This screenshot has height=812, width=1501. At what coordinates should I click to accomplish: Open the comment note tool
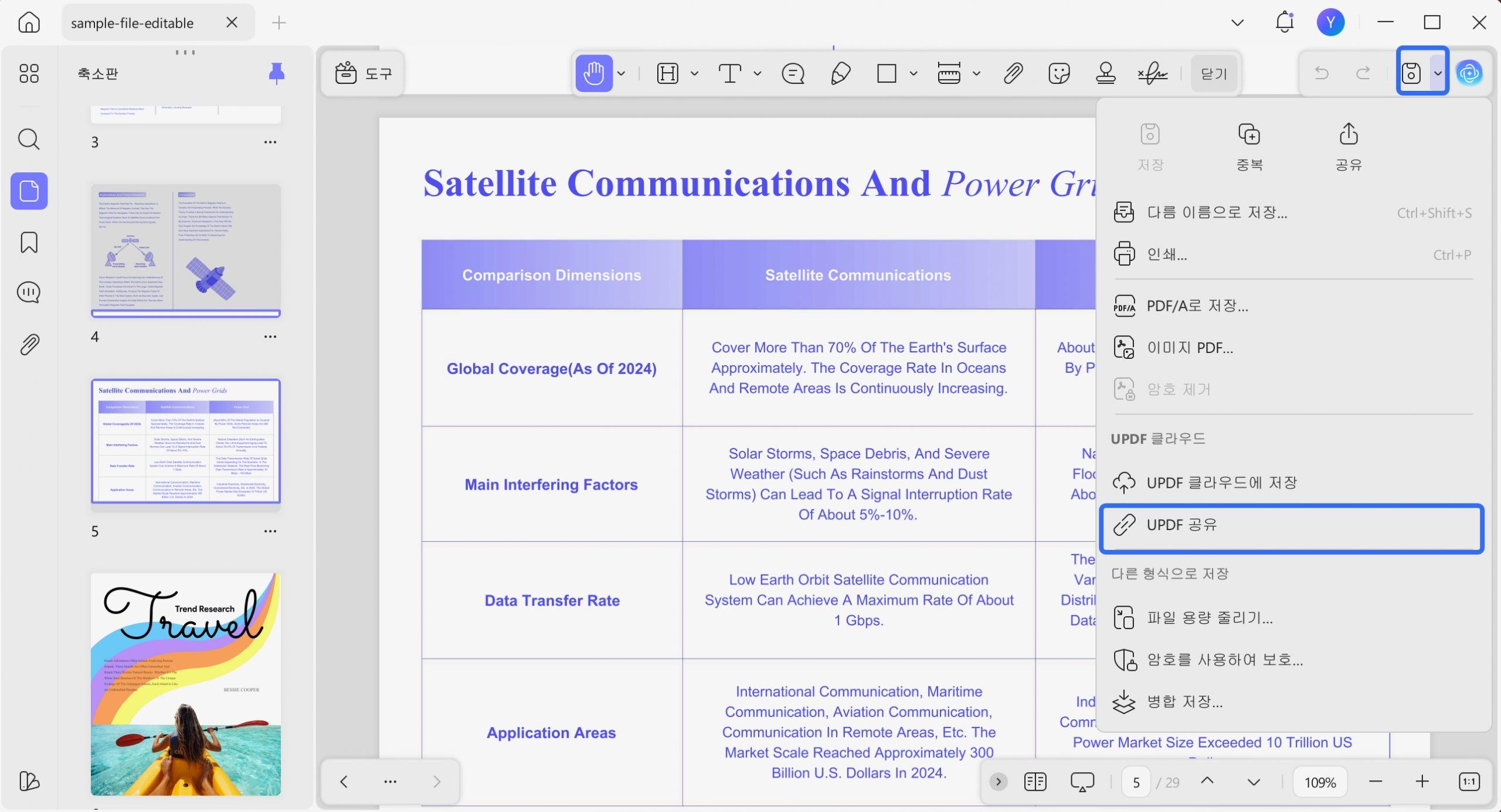click(x=793, y=73)
